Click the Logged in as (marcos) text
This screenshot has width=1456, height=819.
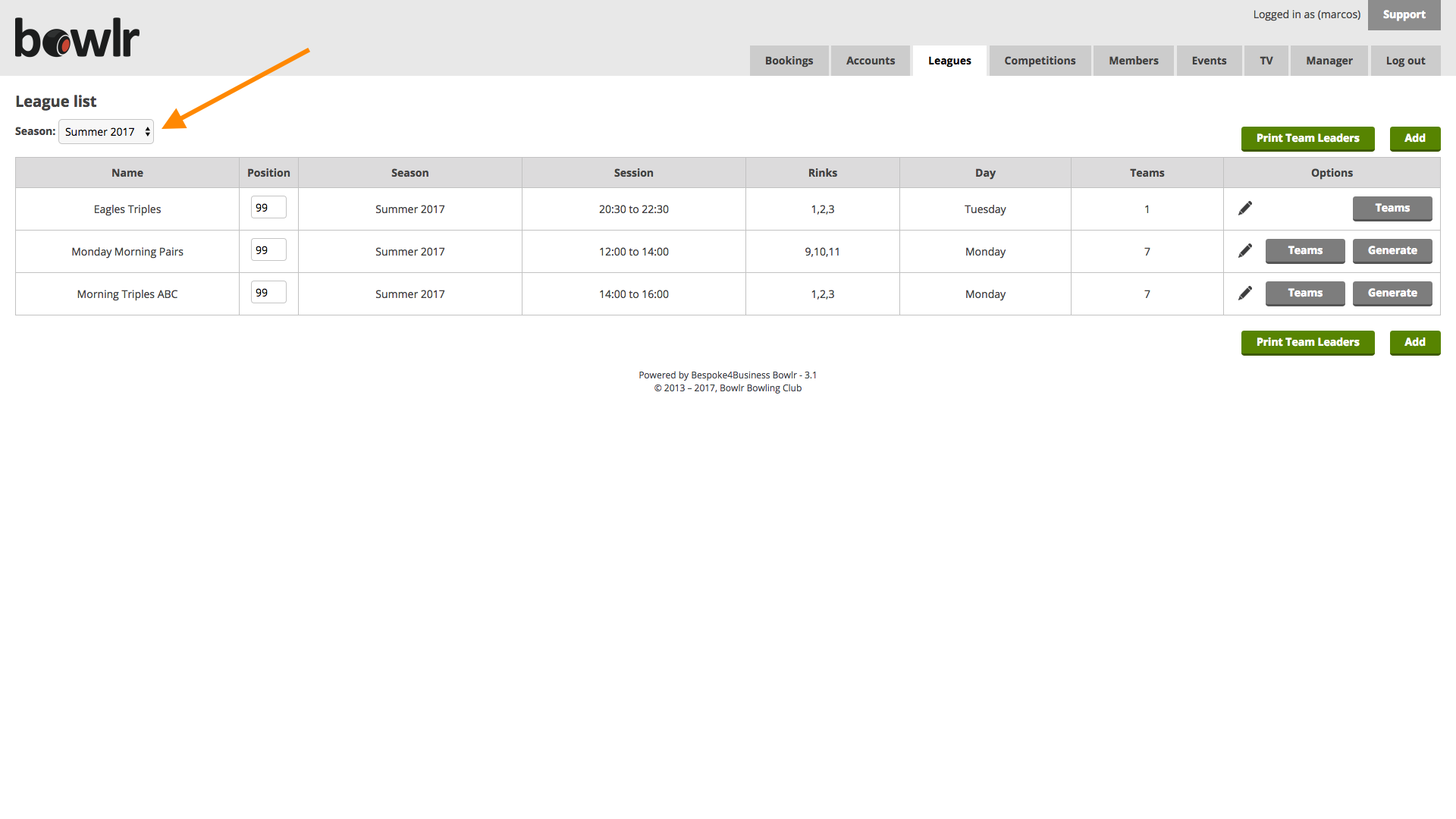click(x=1307, y=14)
